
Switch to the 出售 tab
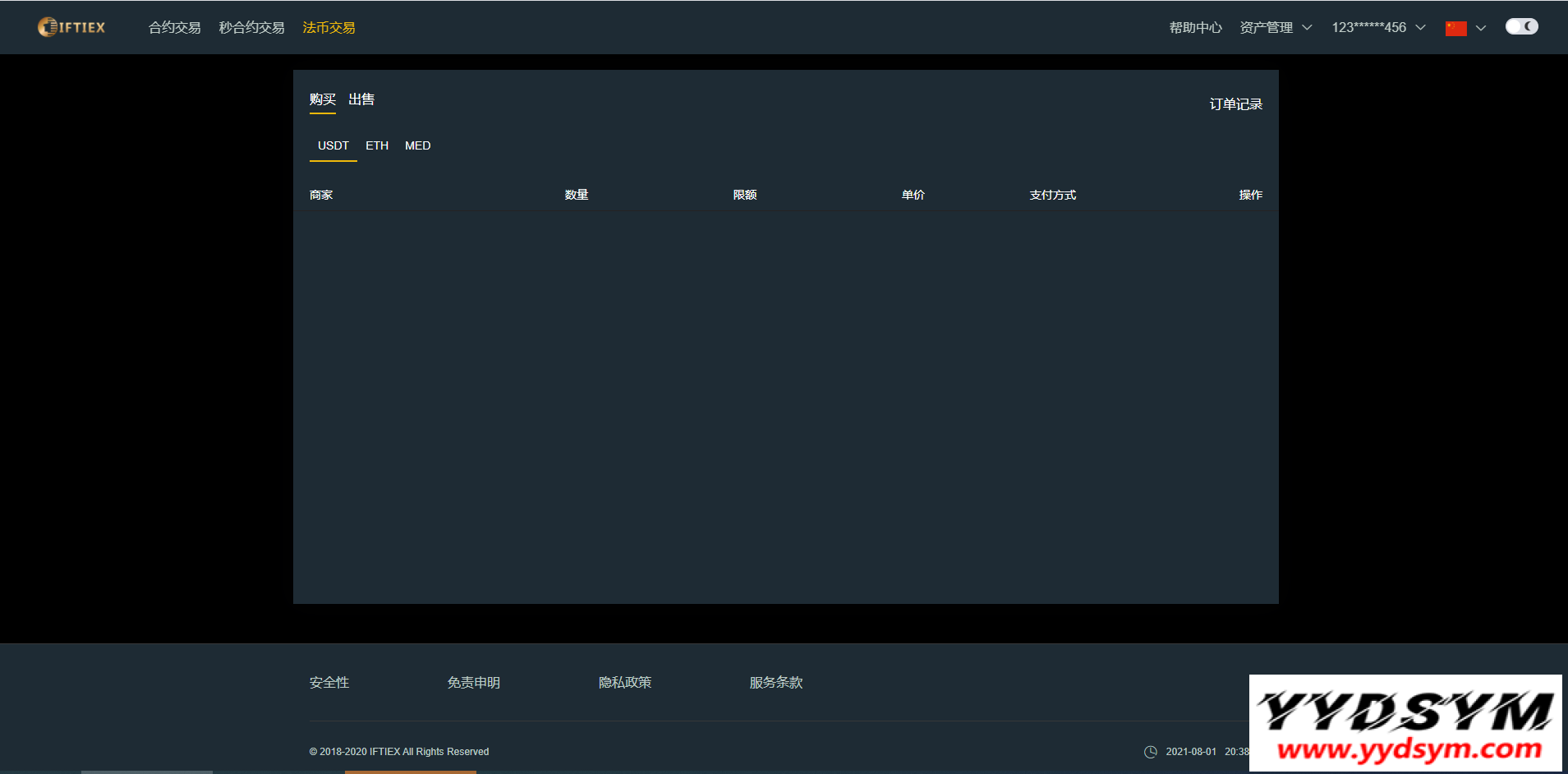(361, 99)
